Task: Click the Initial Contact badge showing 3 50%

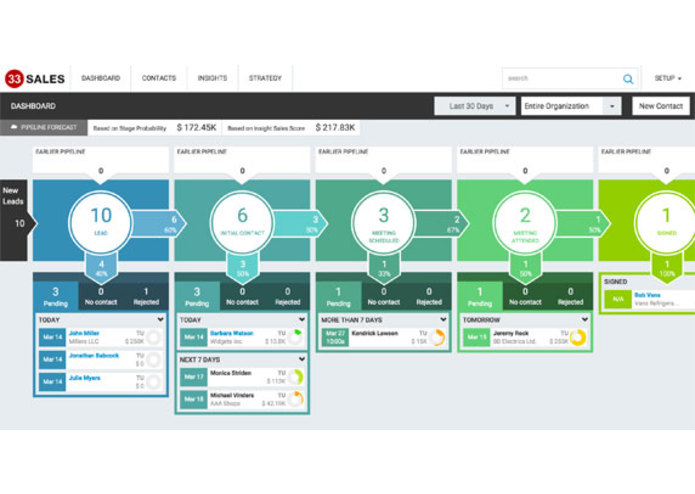Action: [x=242, y=268]
